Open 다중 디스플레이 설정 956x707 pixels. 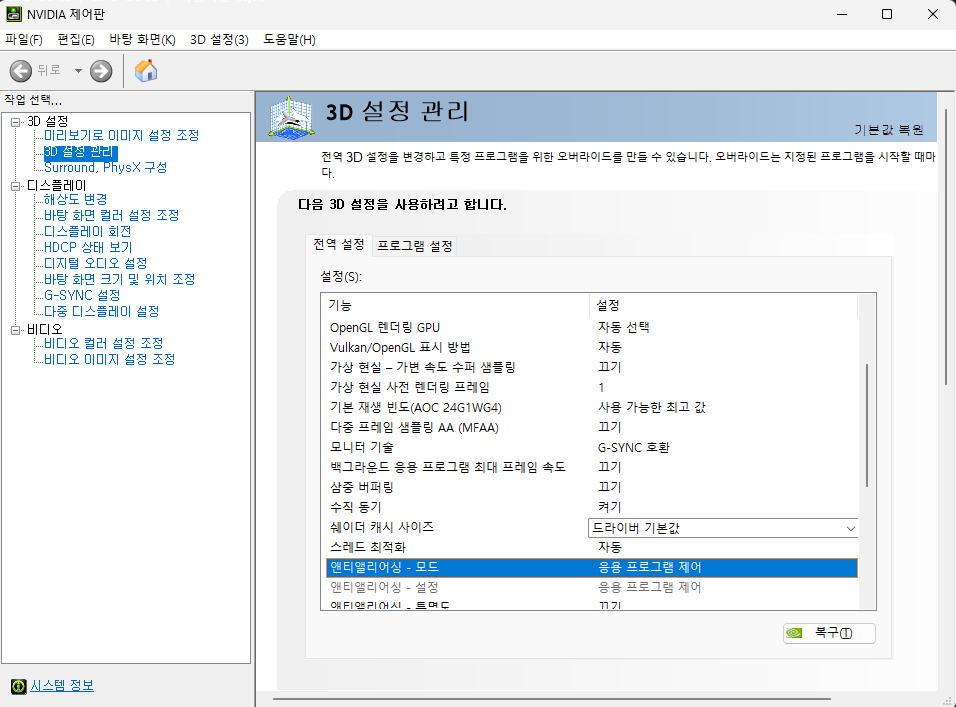coord(101,311)
